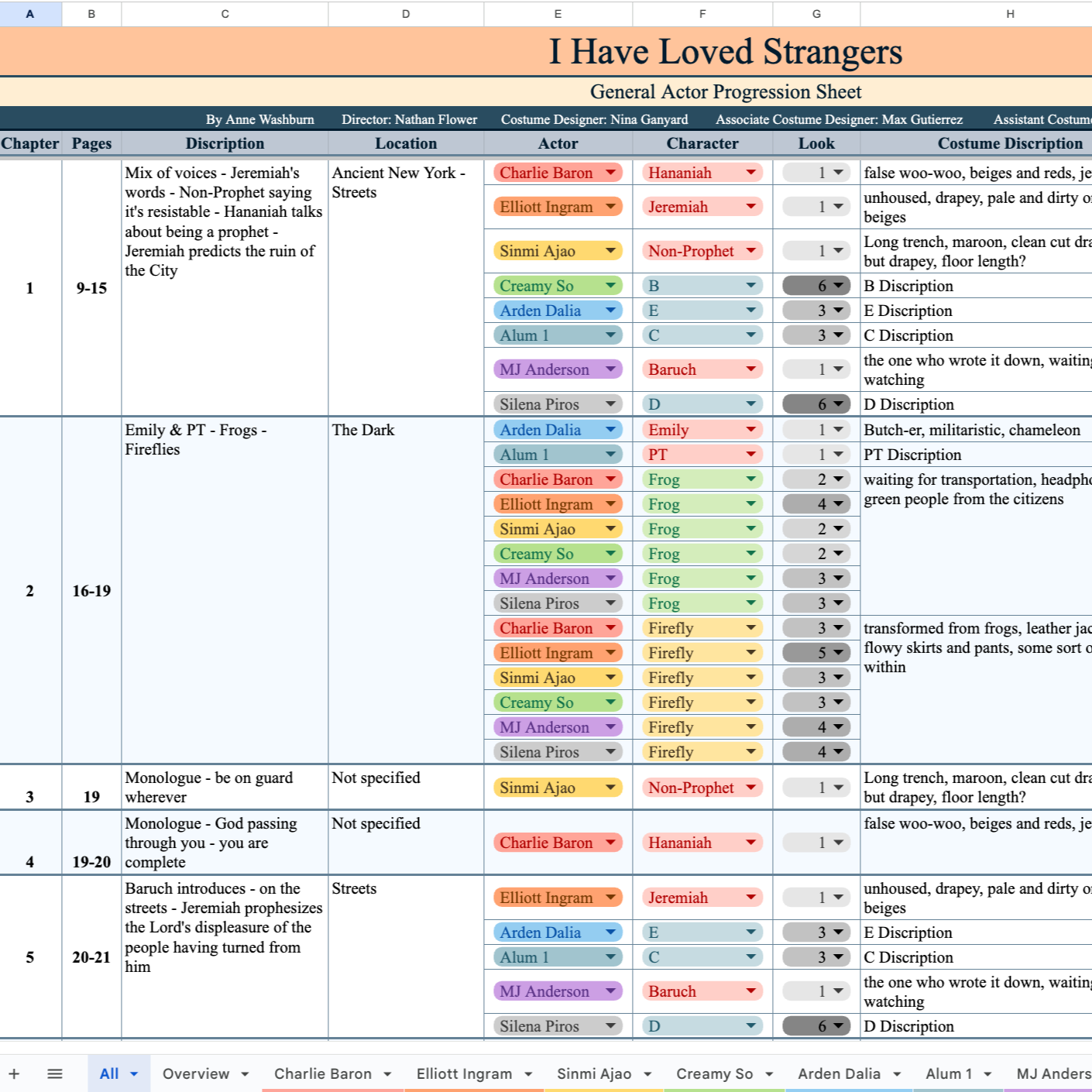Click the 'I Have Loved Strangers' title
This screenshot has width=1092, height=1092.
[x=726, y=51]
